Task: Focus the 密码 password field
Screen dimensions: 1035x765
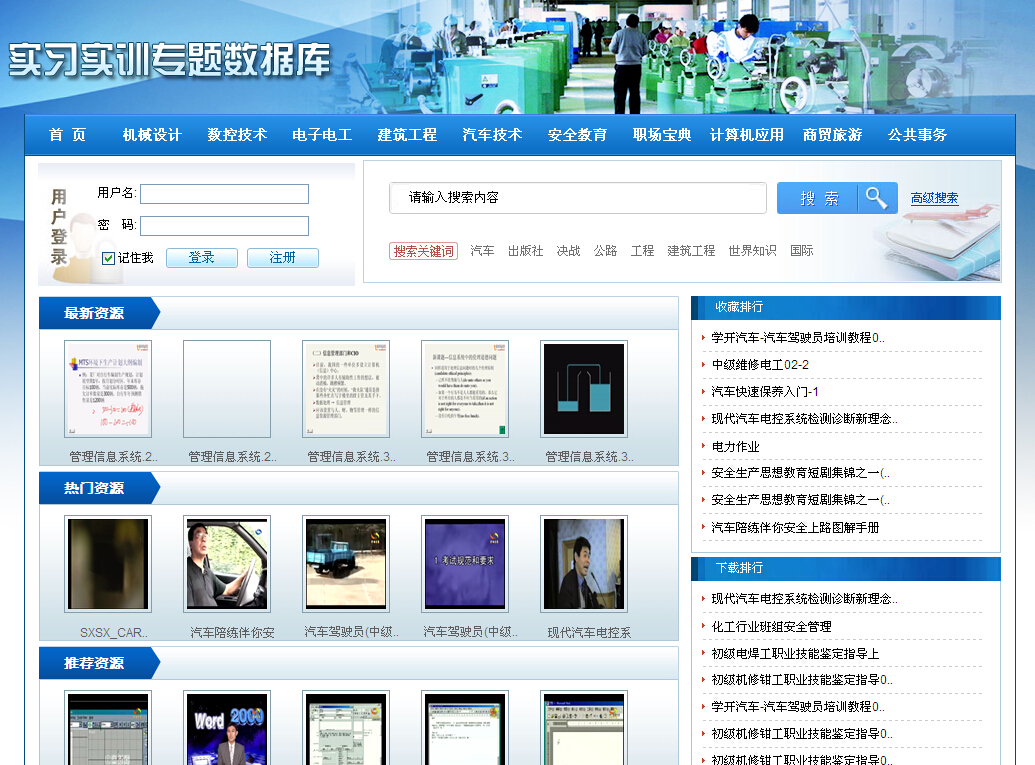Action: (224, 226)
